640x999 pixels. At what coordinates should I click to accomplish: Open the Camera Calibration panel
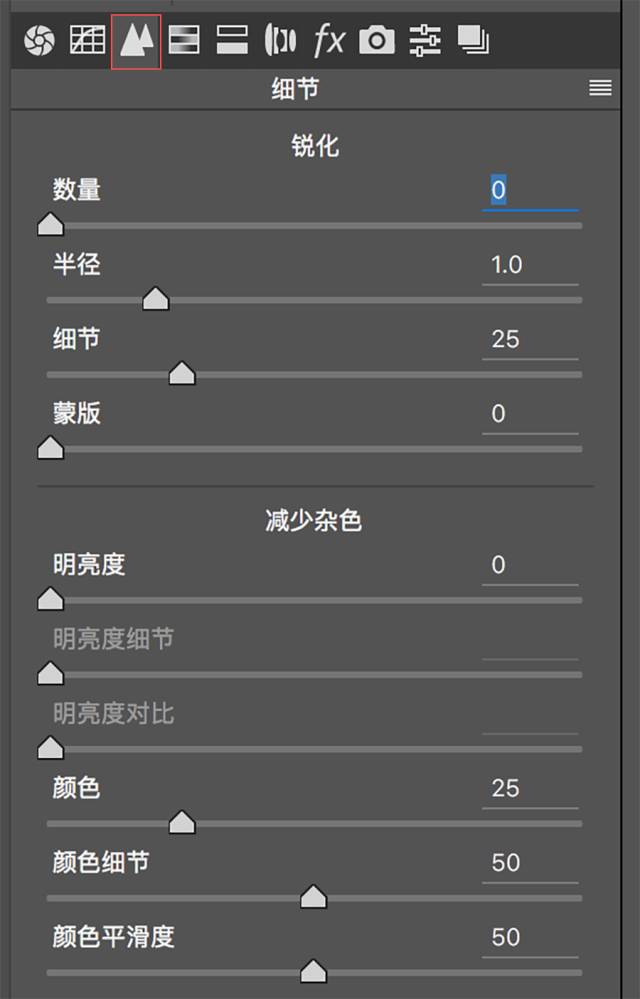[x=376, y=40]
